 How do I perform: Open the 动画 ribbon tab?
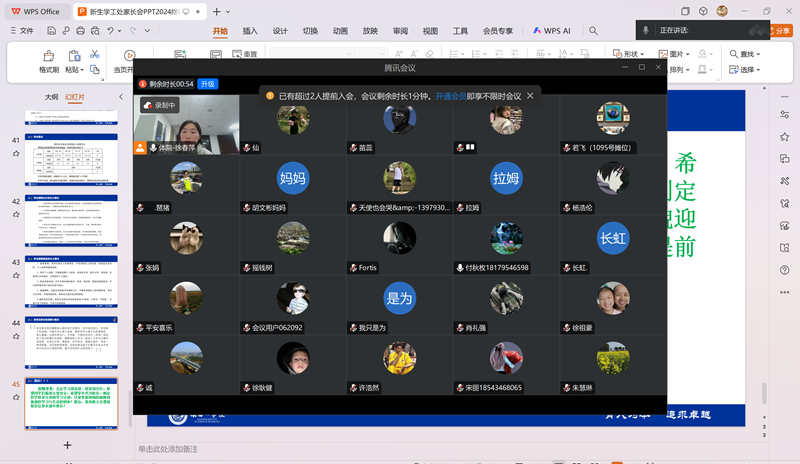pyautogui.click(x=340, y=31)
